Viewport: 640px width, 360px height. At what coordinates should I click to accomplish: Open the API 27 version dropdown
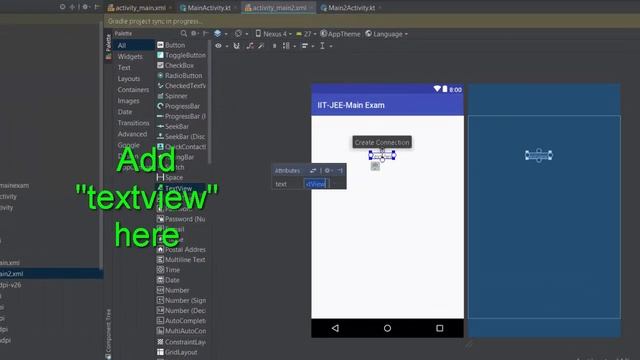pos(306,34)
